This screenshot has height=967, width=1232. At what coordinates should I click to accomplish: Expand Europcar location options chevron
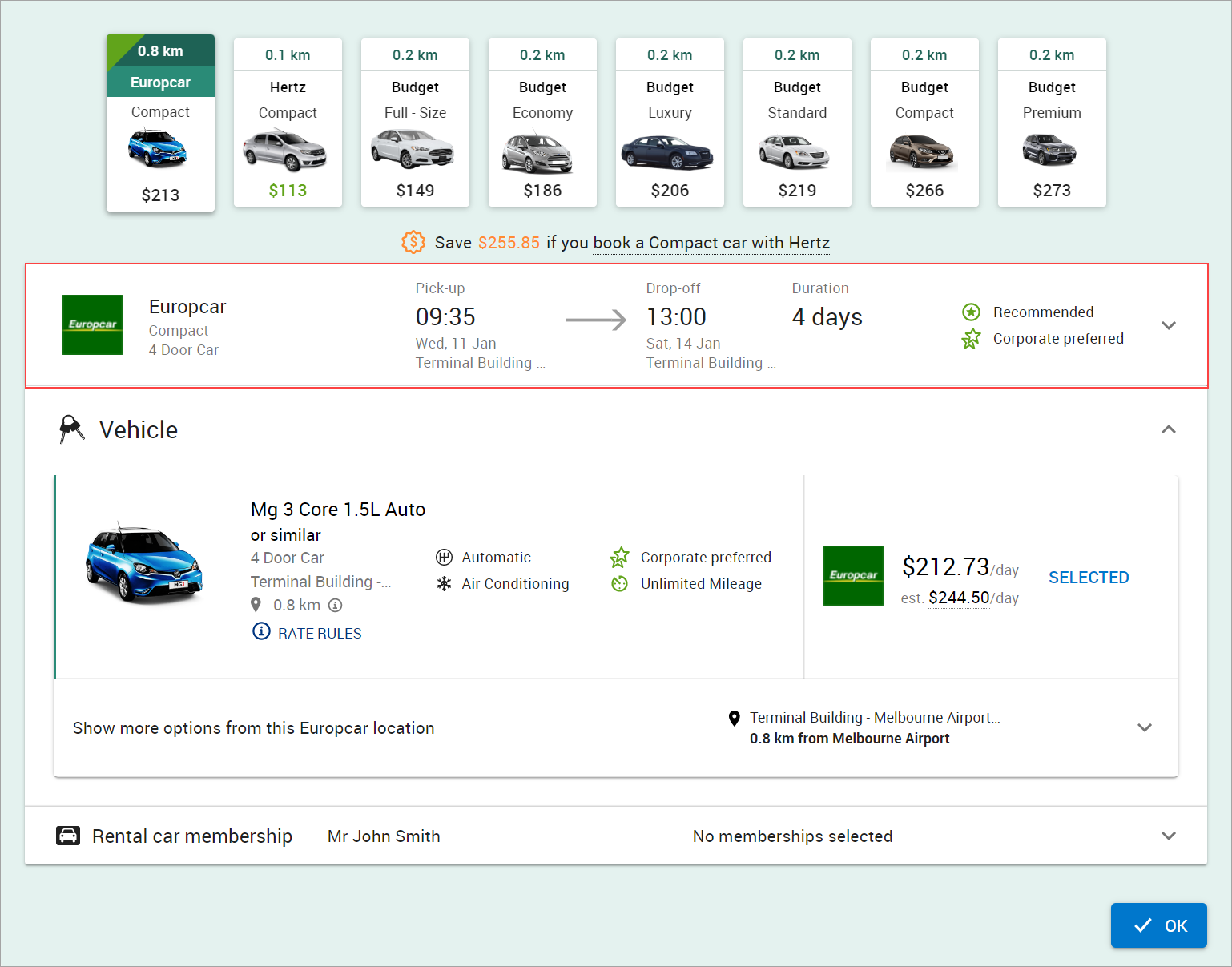point(1145,727)
